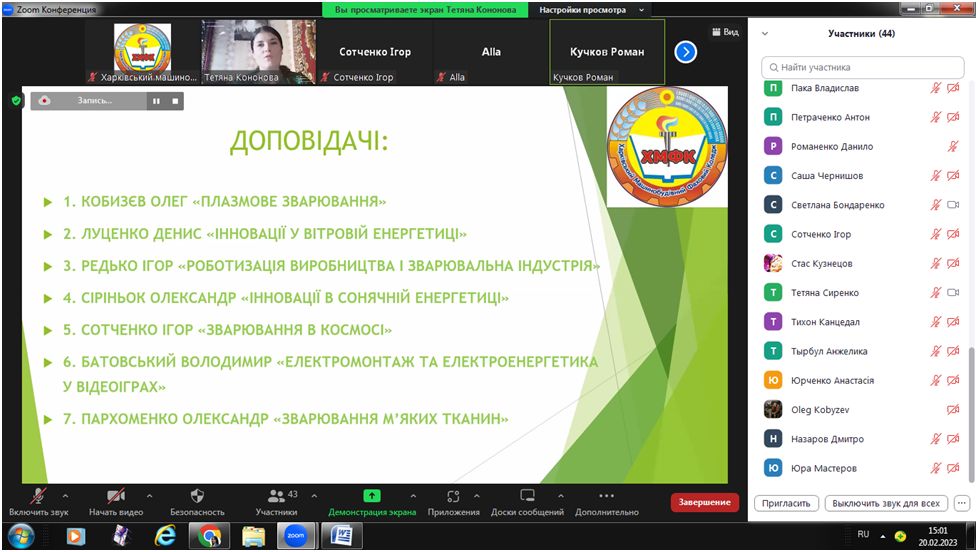978x552 pixels.
Task: Stop the recording
Action: (175, 100)
